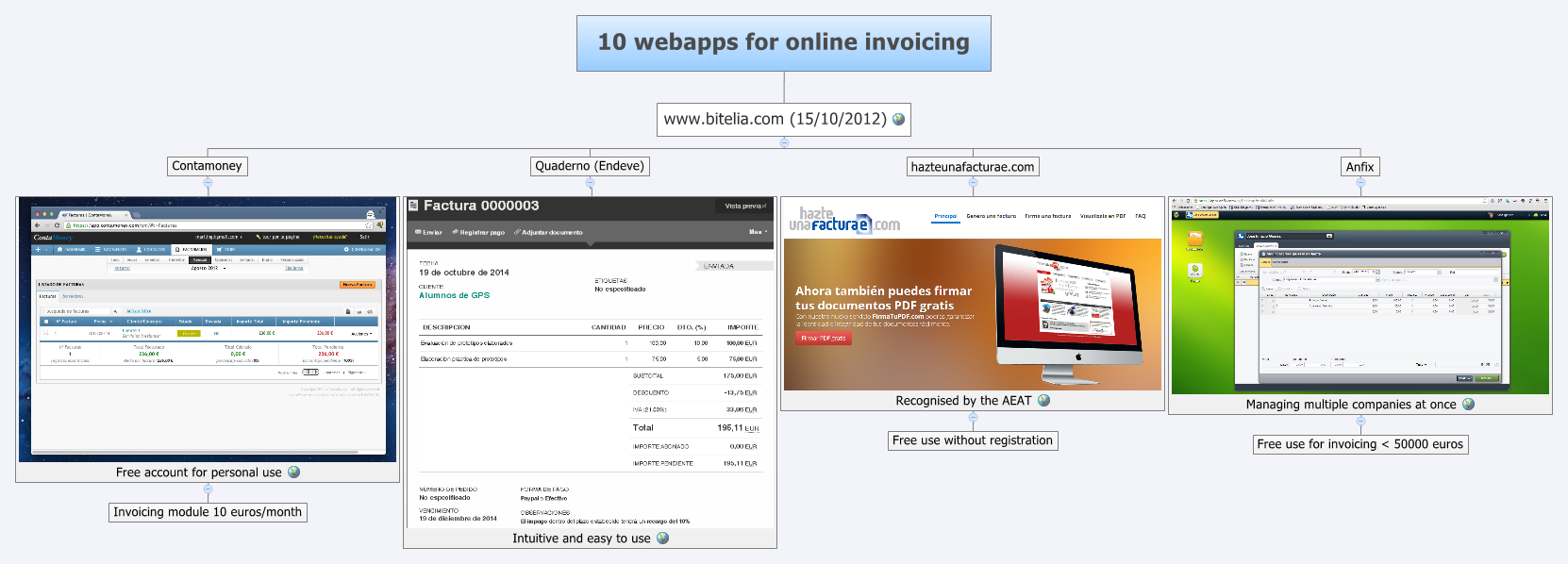Collapse the Quaderno (Endeve) topic branch
Image resolution: width=1568 pixels, height=564 pixels.
[590, 182]
